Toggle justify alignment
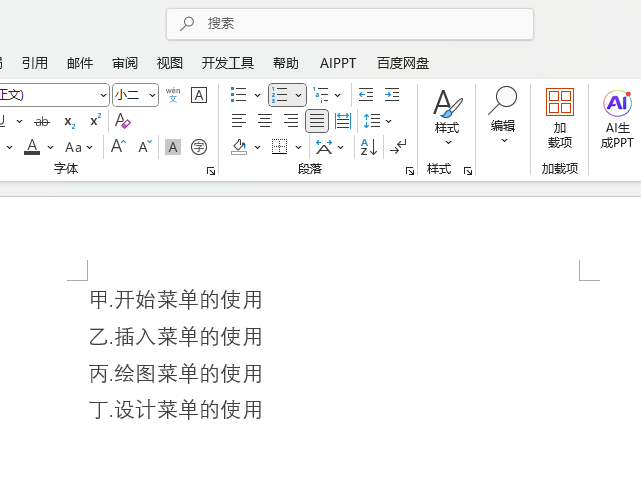Image resolution: width=641 pixels, height=495 pixels. coord(317,121)
